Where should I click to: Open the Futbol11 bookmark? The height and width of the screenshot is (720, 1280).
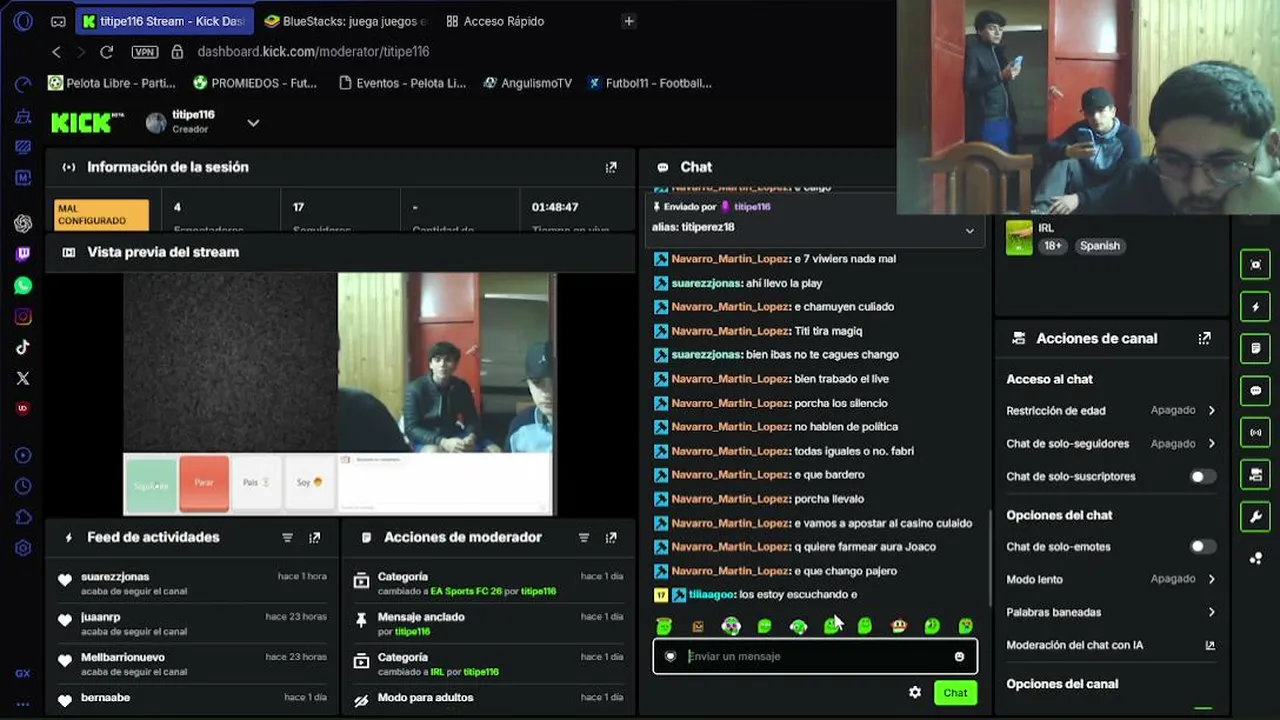click(650, 83)
